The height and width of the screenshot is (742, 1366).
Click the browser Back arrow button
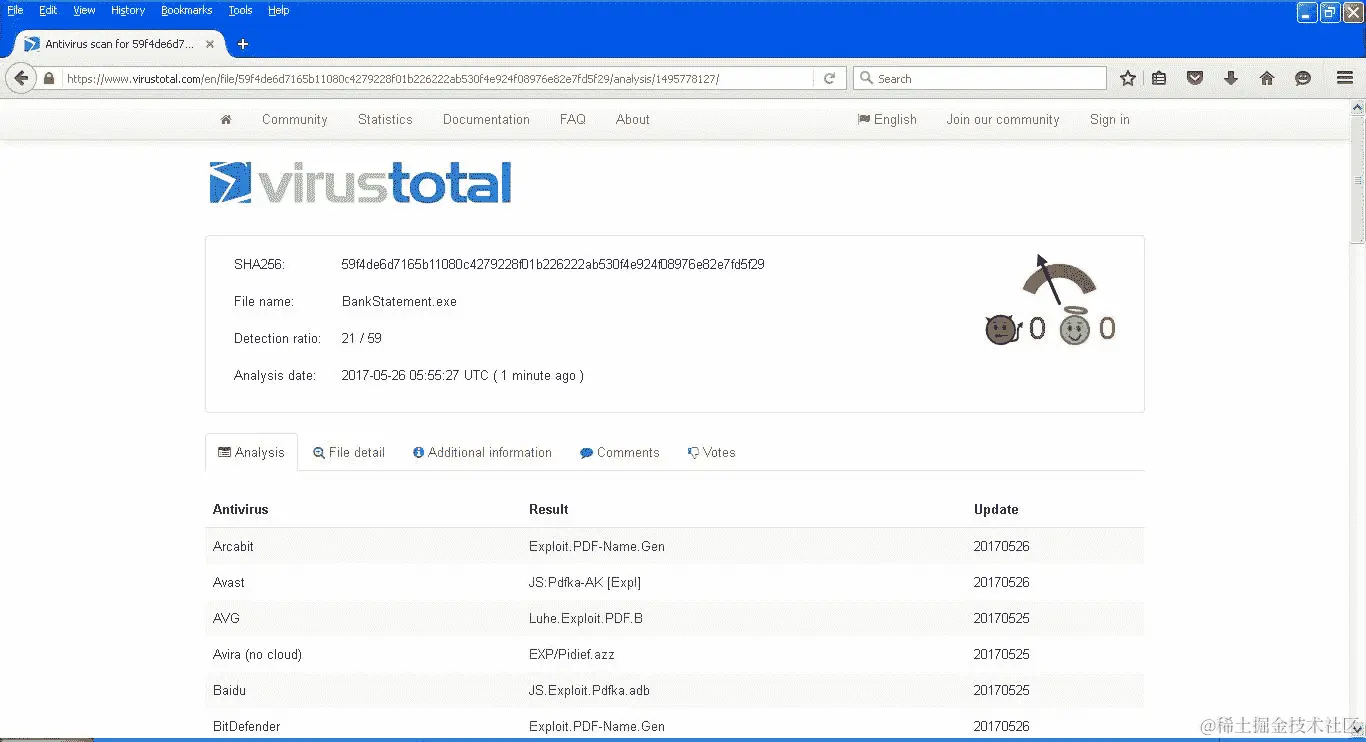click(x=21, y=78)
